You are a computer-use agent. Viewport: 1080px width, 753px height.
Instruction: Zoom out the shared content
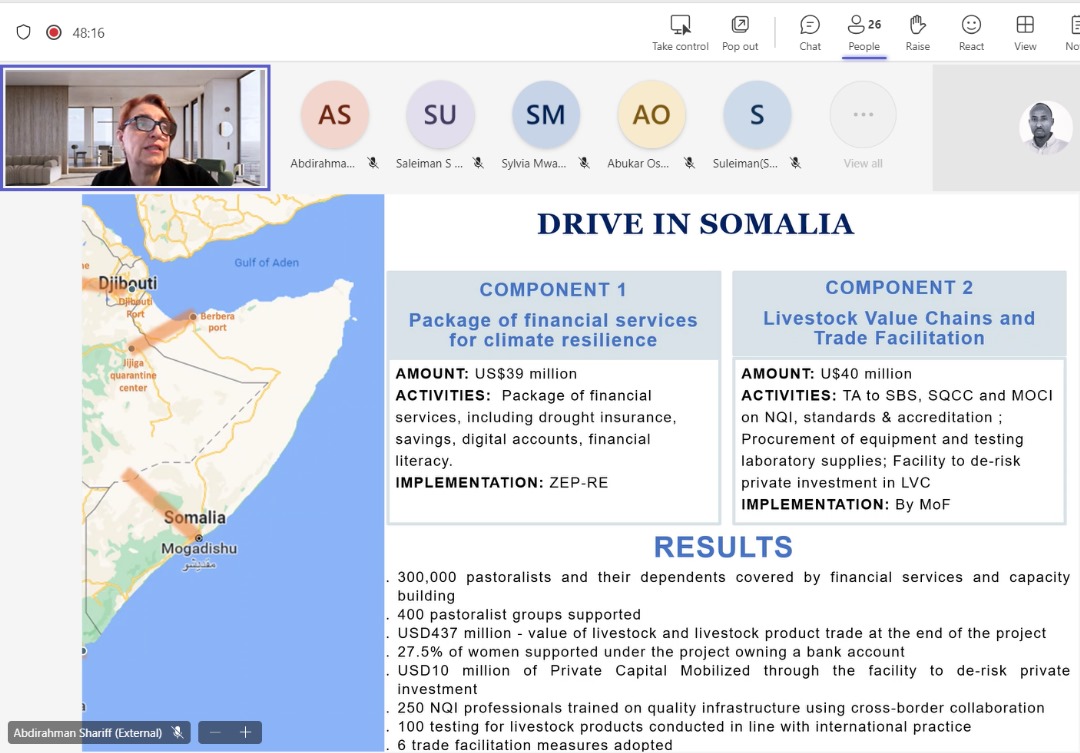coord(215,732)
